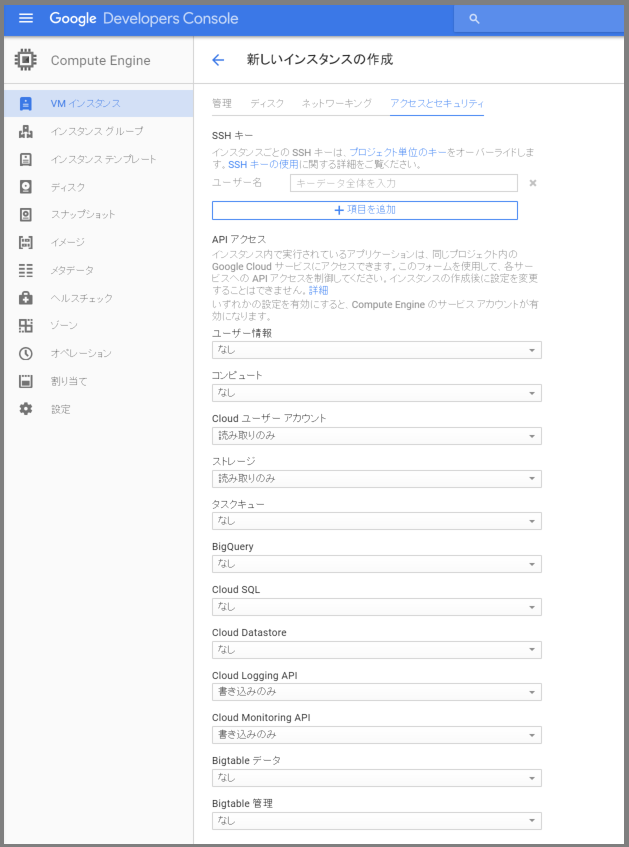
Task: Go back with the left arrow icon
Action: click(x=218, y=60)
